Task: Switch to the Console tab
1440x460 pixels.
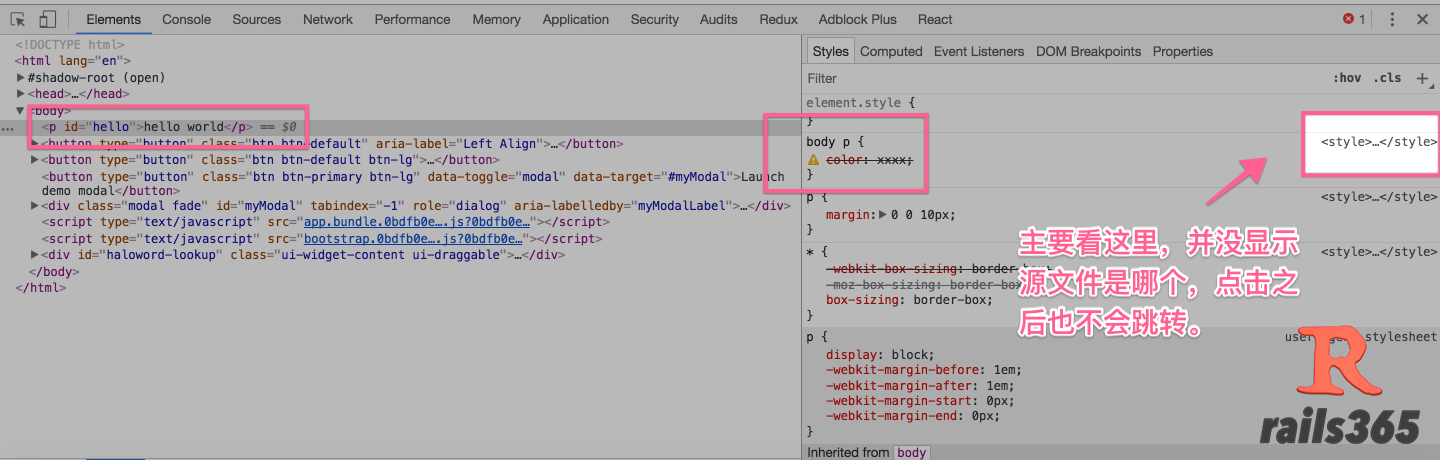Action: 186,19
